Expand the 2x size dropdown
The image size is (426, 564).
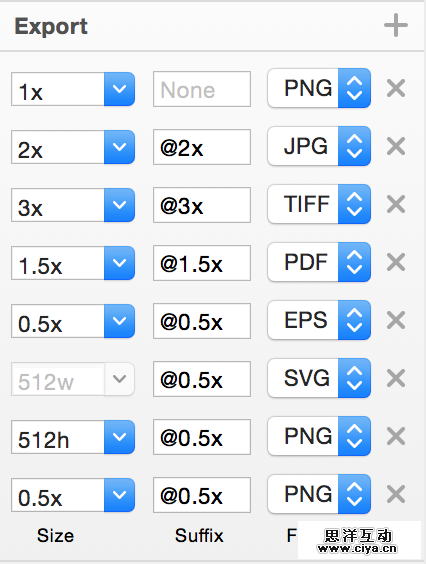pyautogui.click(x=119, y=147)
